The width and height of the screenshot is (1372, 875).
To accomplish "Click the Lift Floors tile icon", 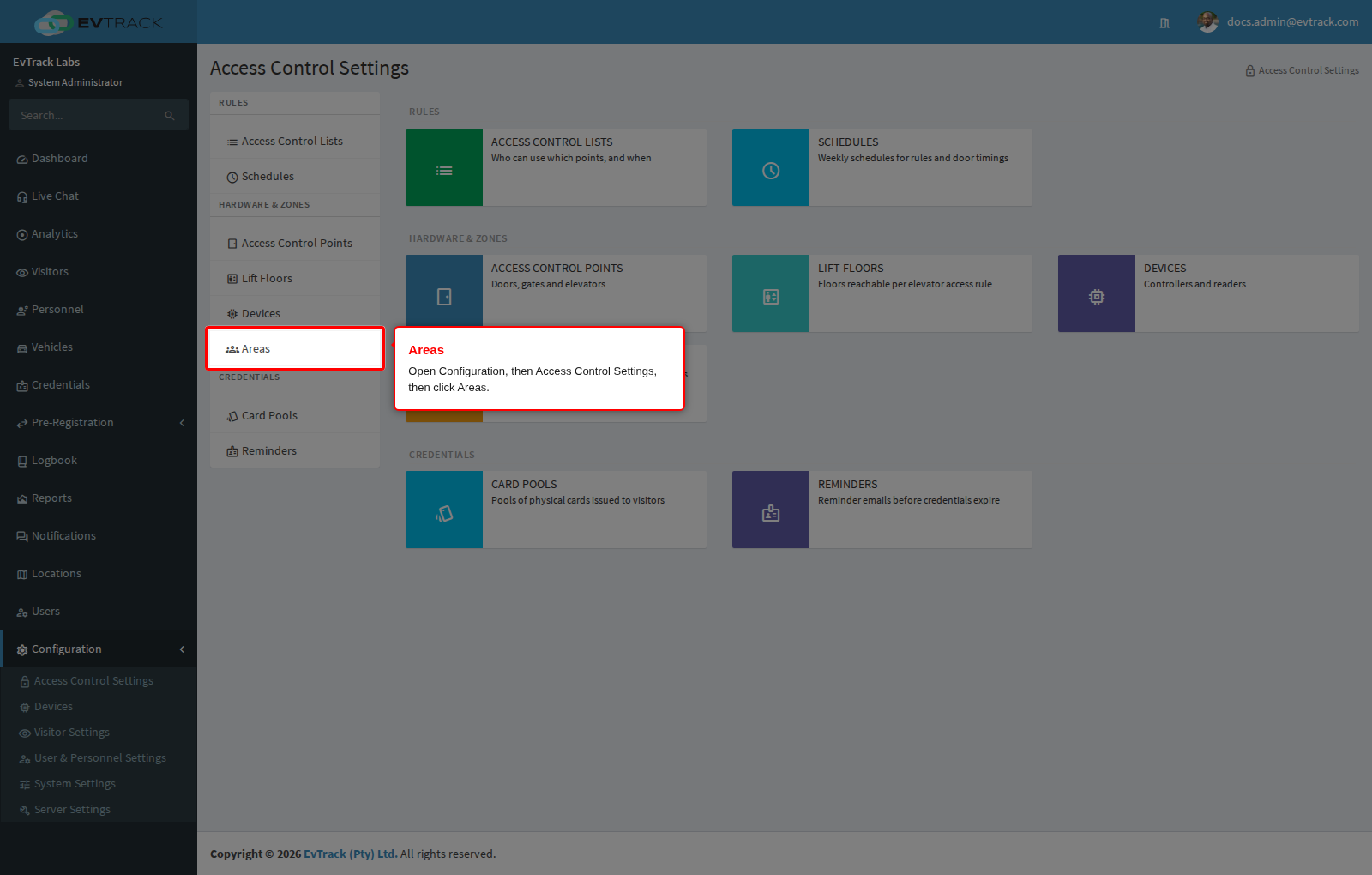I will 771,293.
